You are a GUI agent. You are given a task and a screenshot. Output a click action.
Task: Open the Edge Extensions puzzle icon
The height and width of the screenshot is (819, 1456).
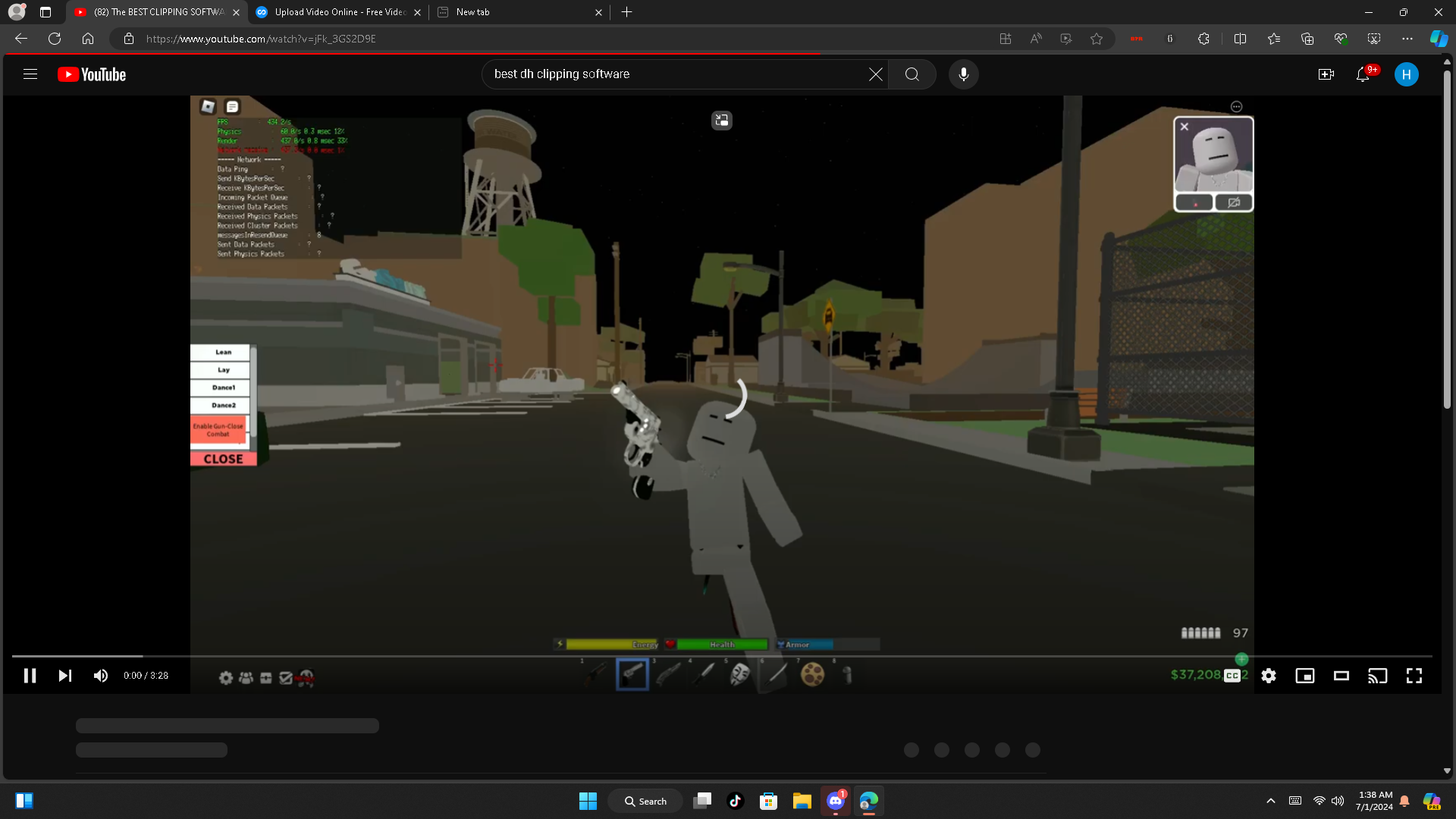[1203, 39]
